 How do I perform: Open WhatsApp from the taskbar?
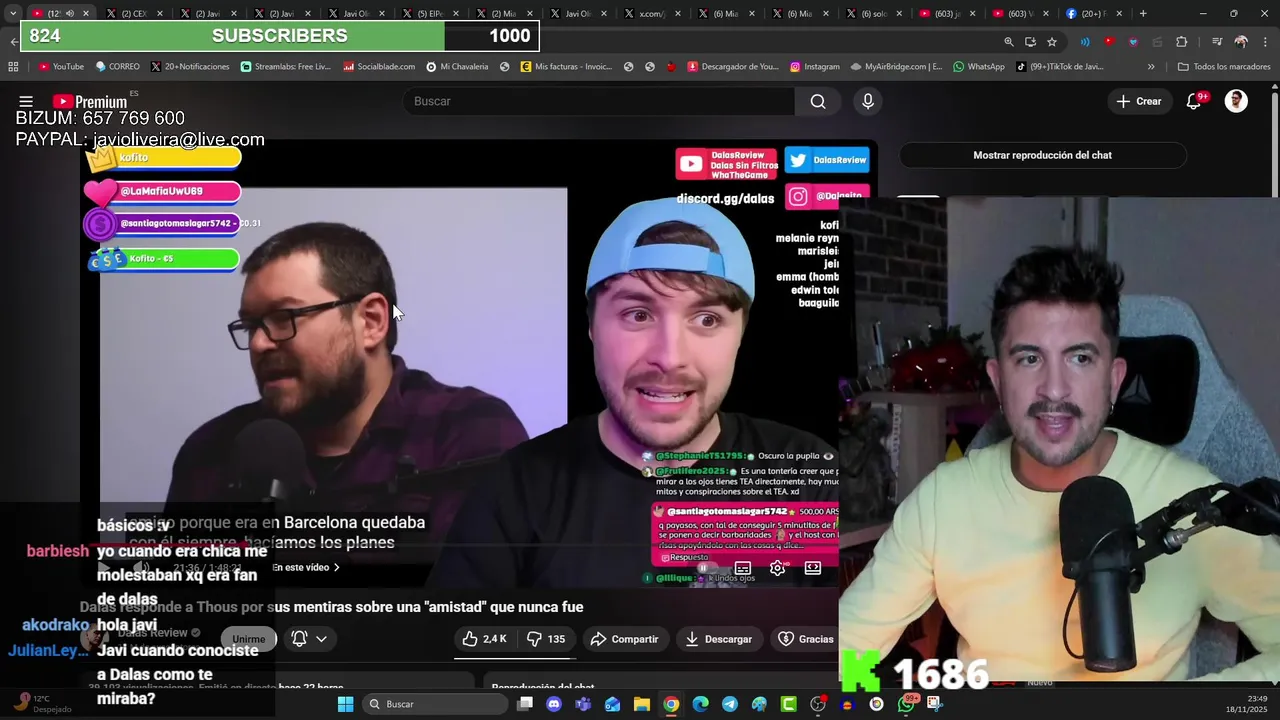click(x=906, y=704)
